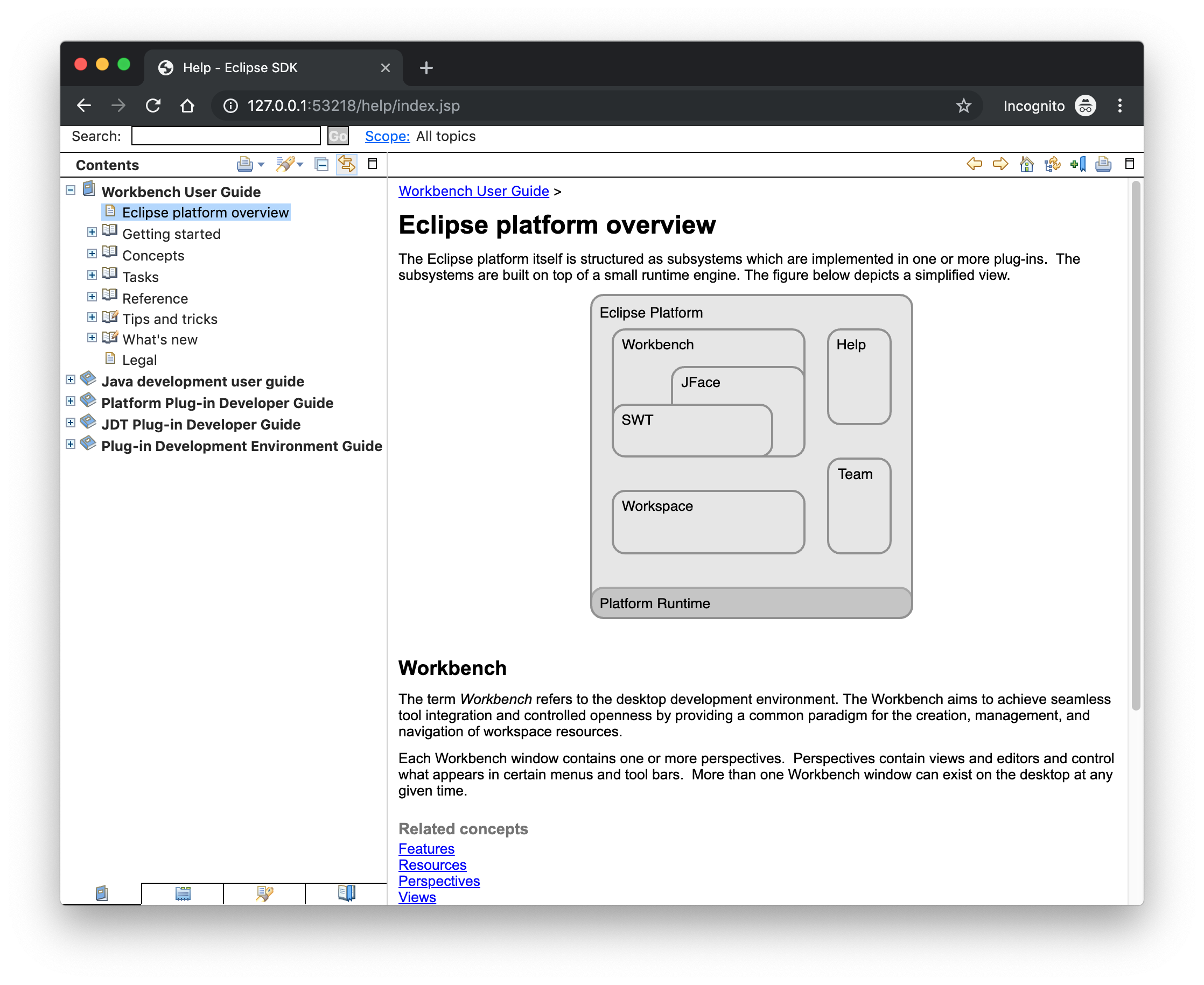Toggle Link with Contents button
The image size is (1204, 985).
pyautogui.click(x=346, y=165)
